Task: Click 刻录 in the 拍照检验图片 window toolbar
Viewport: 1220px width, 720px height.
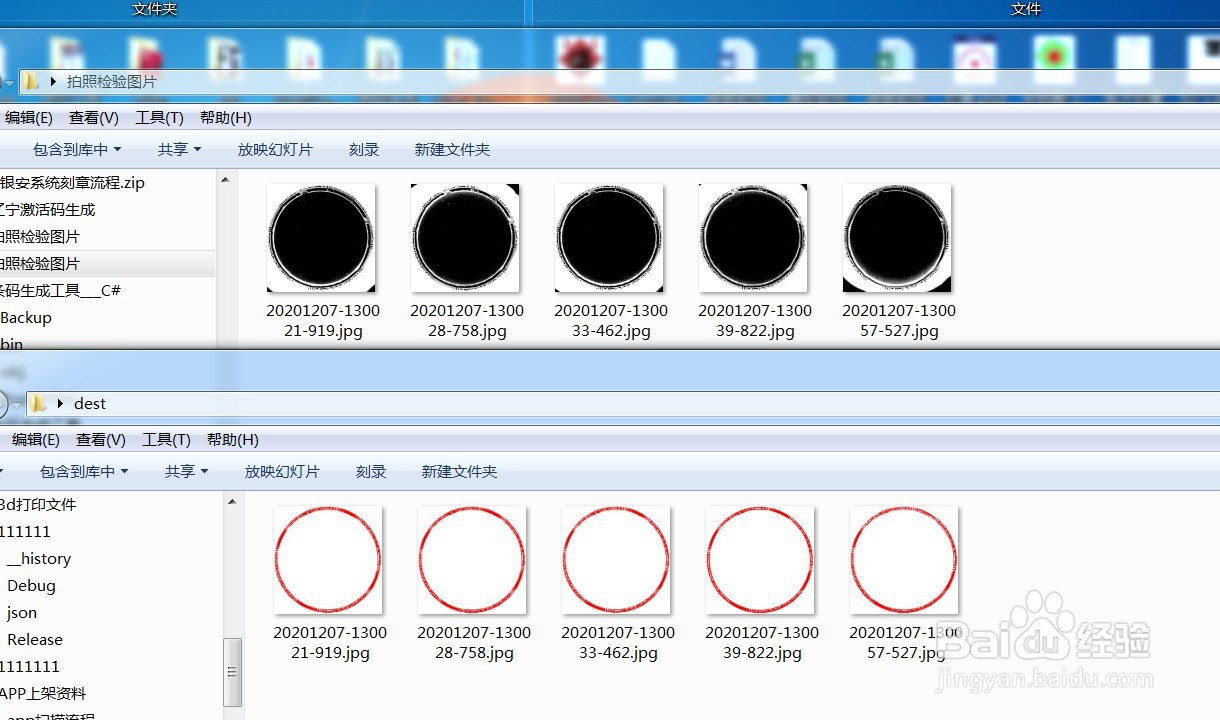Action: point(364,150)
